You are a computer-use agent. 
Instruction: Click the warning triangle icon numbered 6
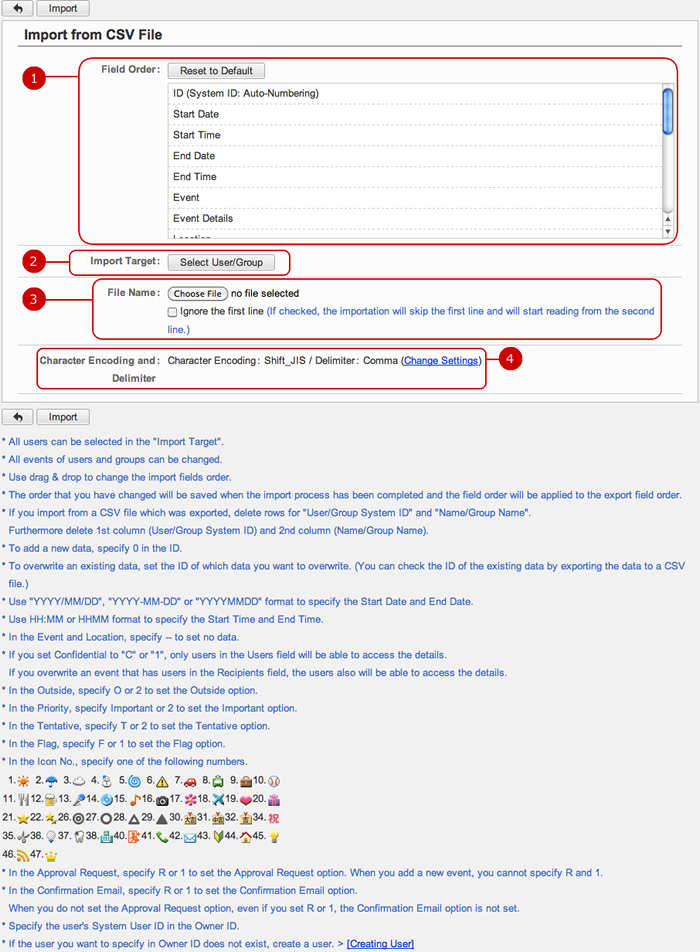(162, 782)
